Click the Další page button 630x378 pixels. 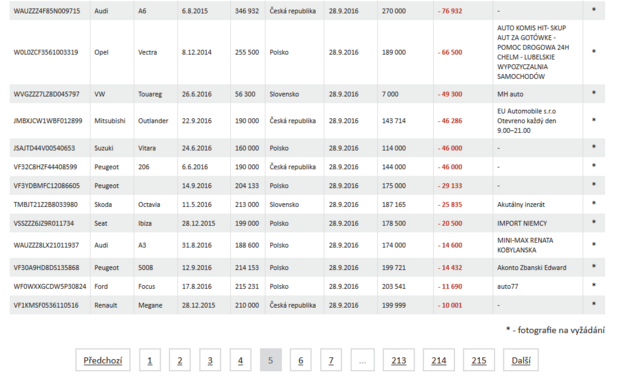(x=521, y=360)
